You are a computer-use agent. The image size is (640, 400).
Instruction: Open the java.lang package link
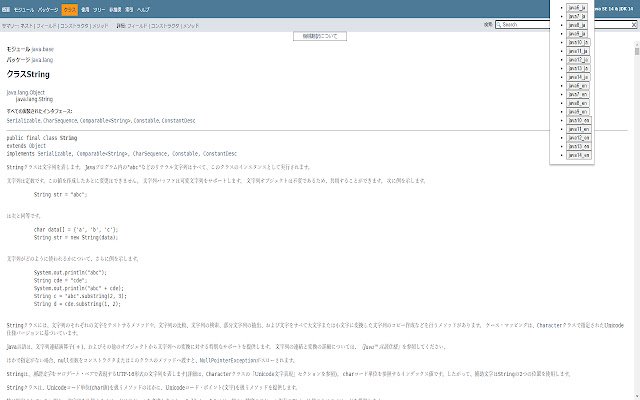click(x=42, y=60)
